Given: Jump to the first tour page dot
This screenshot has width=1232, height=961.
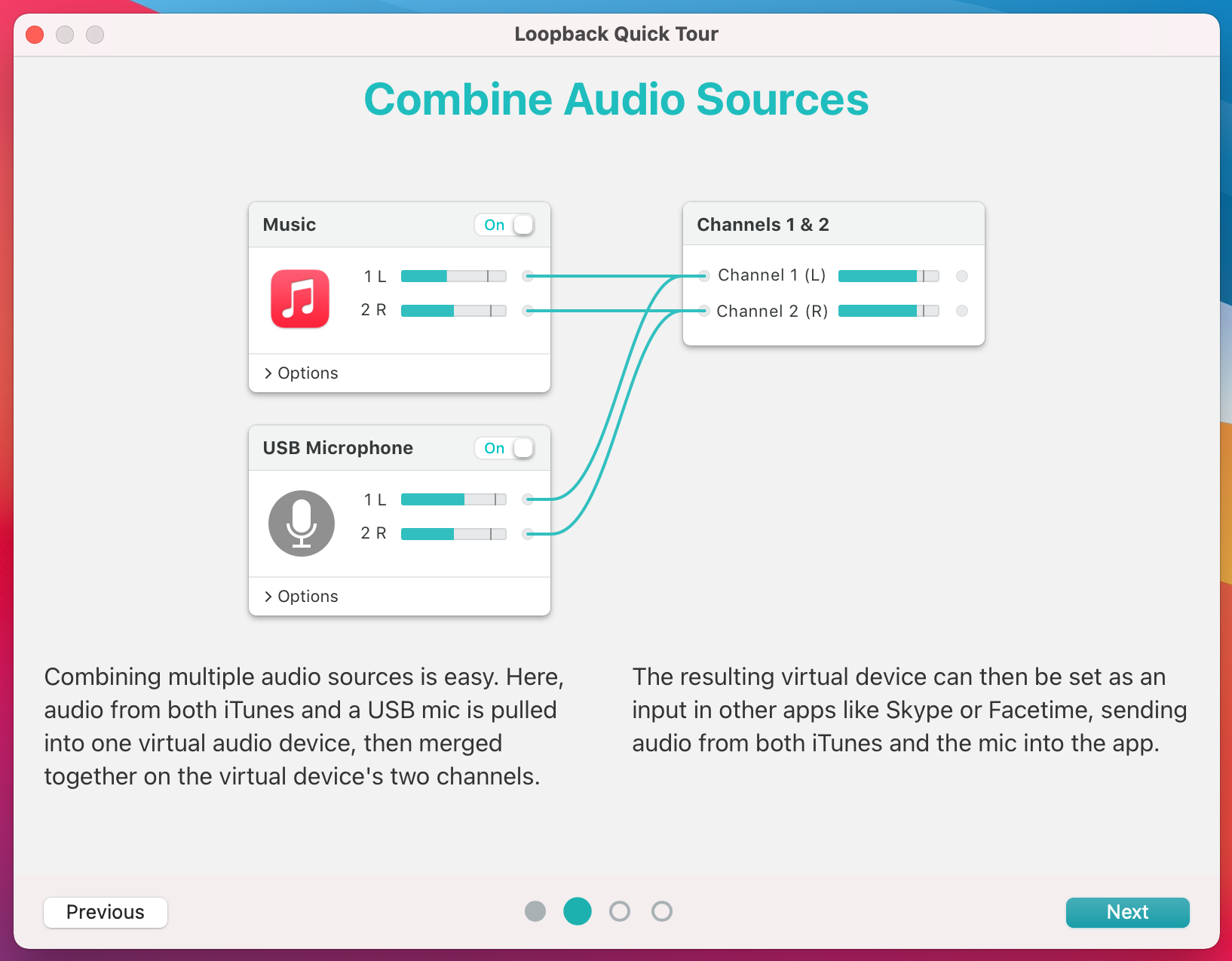Looking at the screenshot, I should (535, 911).
